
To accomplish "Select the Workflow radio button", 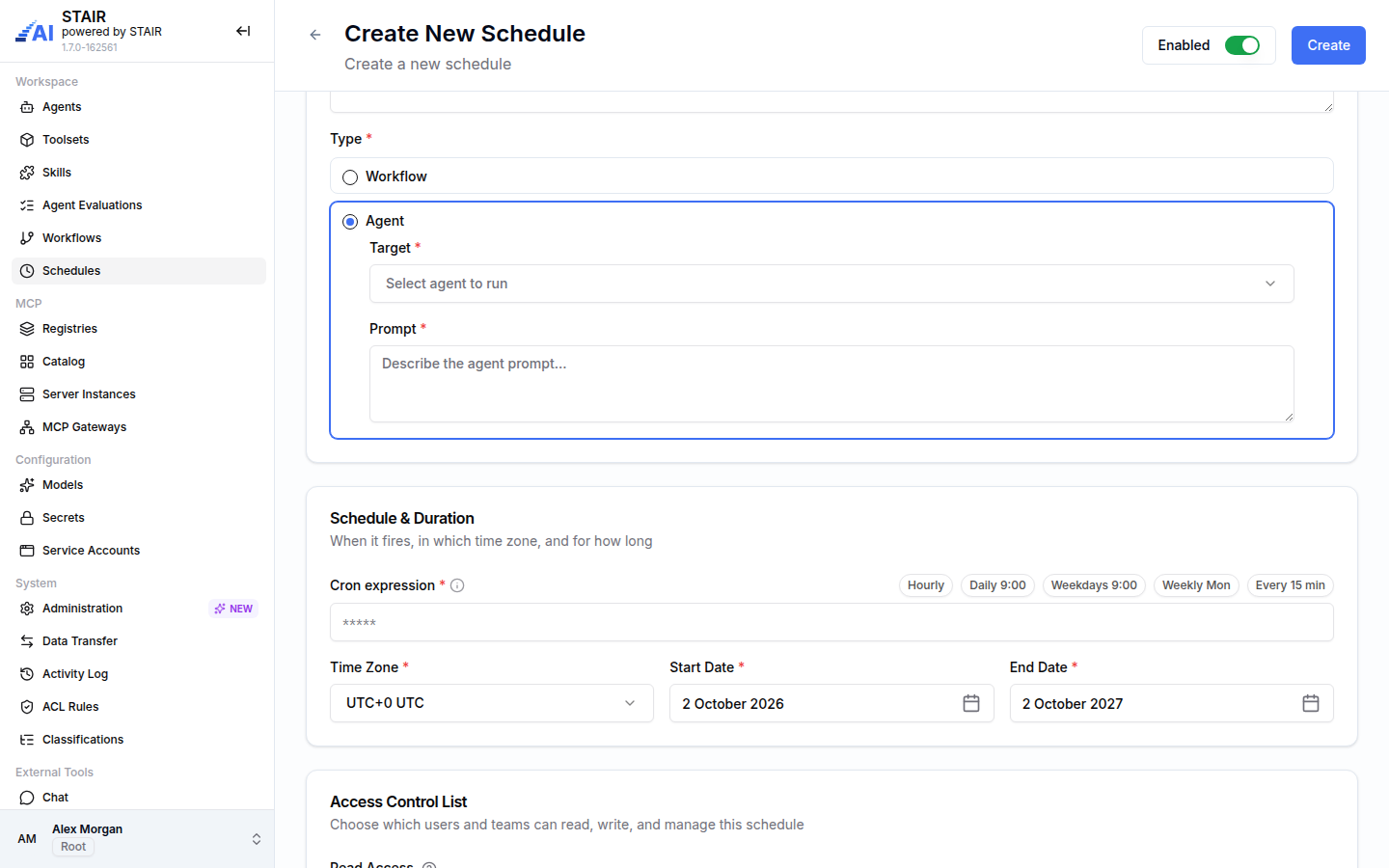I will point(350,177).
